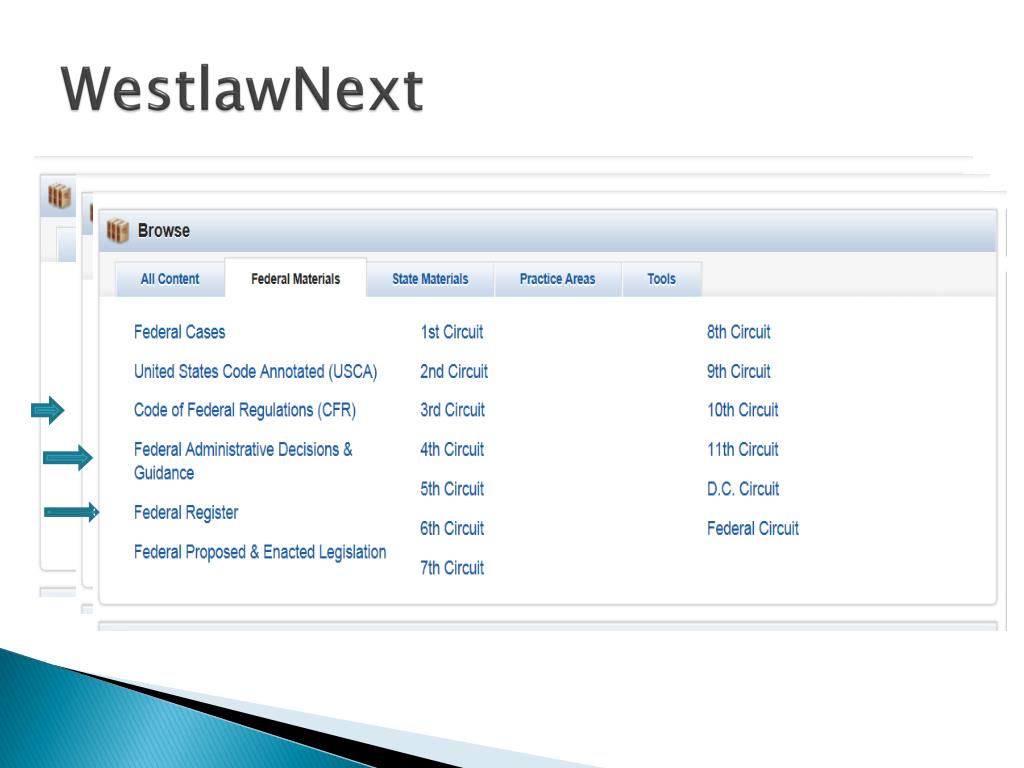Open the Federal Cases link

click(x=180, y=332)
